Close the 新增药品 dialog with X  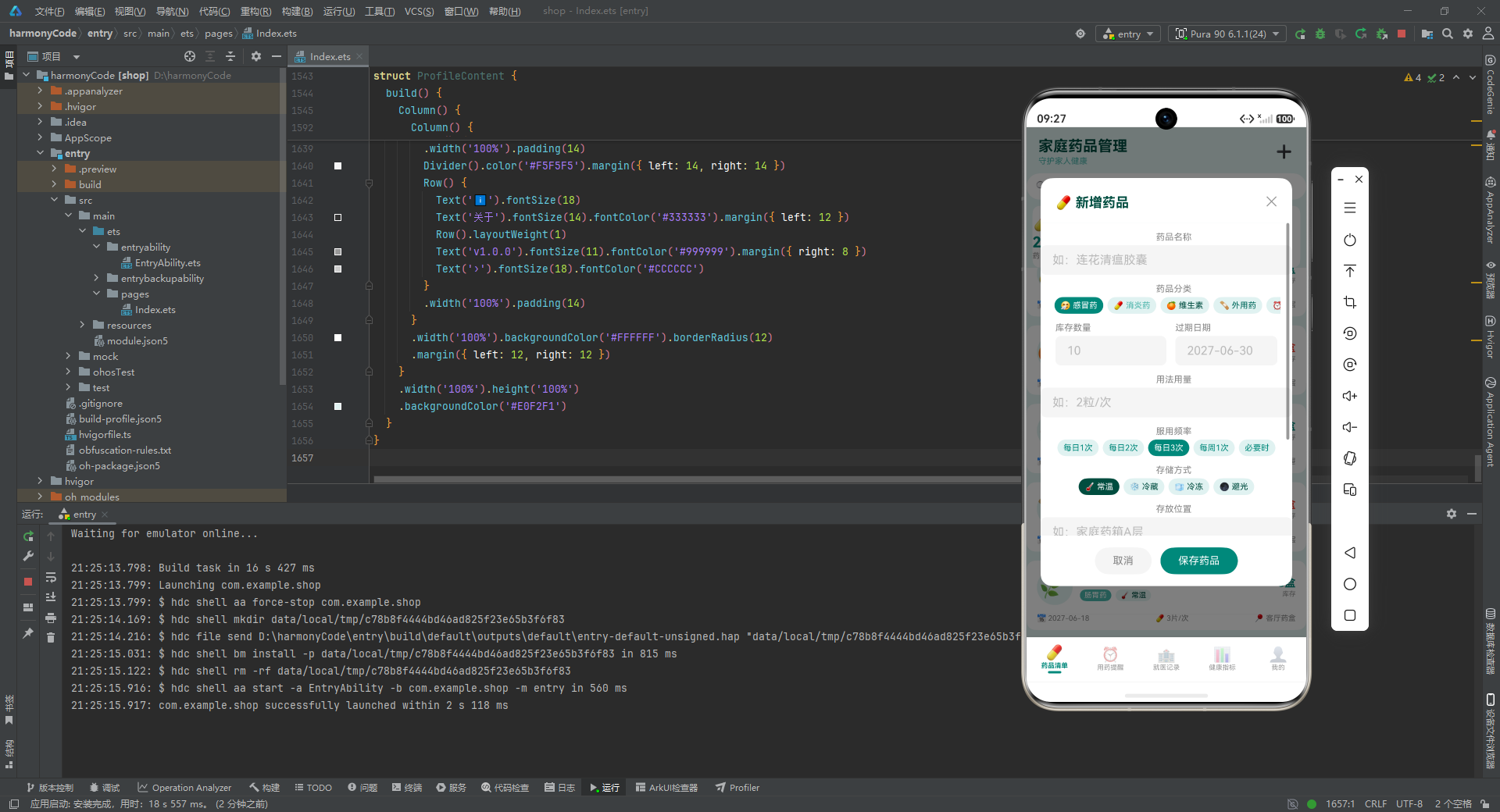coord(1271,201)
